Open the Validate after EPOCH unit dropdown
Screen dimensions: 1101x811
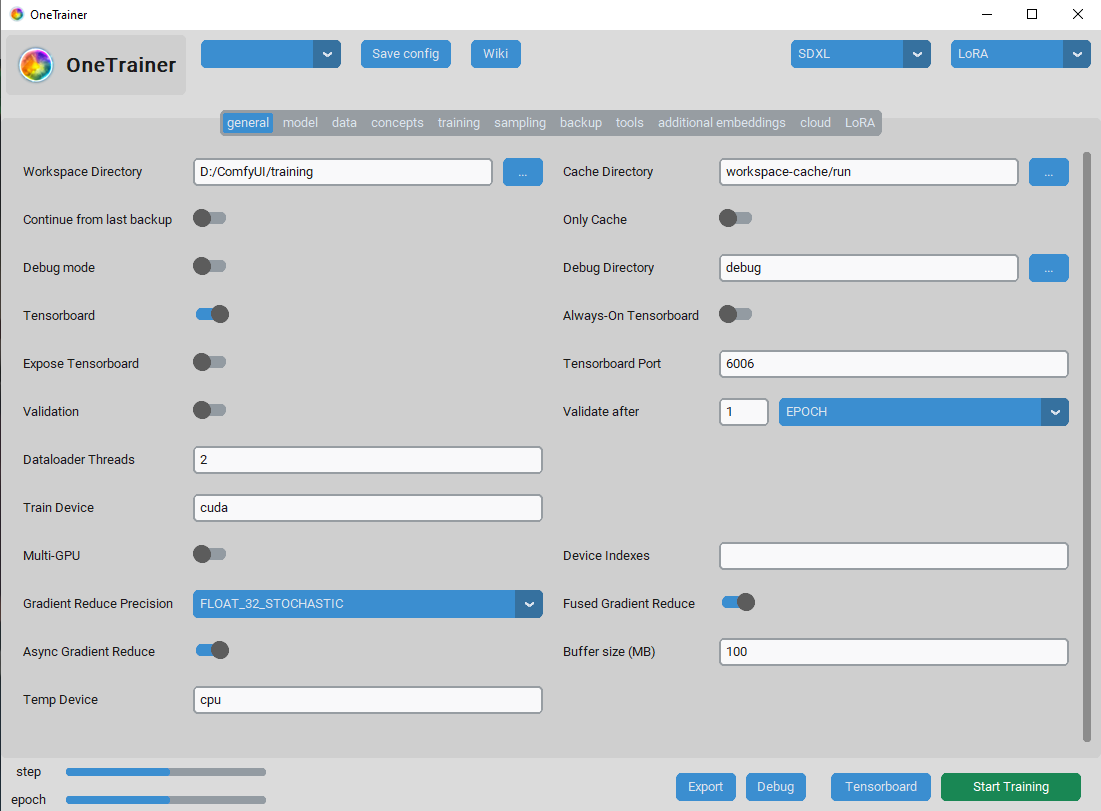[x=924, y=412]
